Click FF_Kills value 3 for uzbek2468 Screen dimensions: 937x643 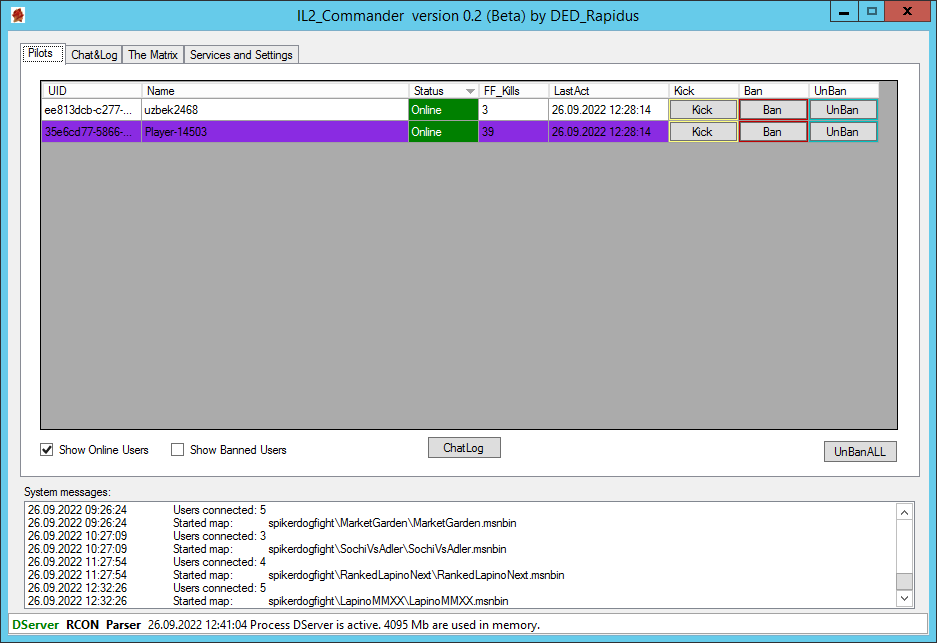coord(513,110)
